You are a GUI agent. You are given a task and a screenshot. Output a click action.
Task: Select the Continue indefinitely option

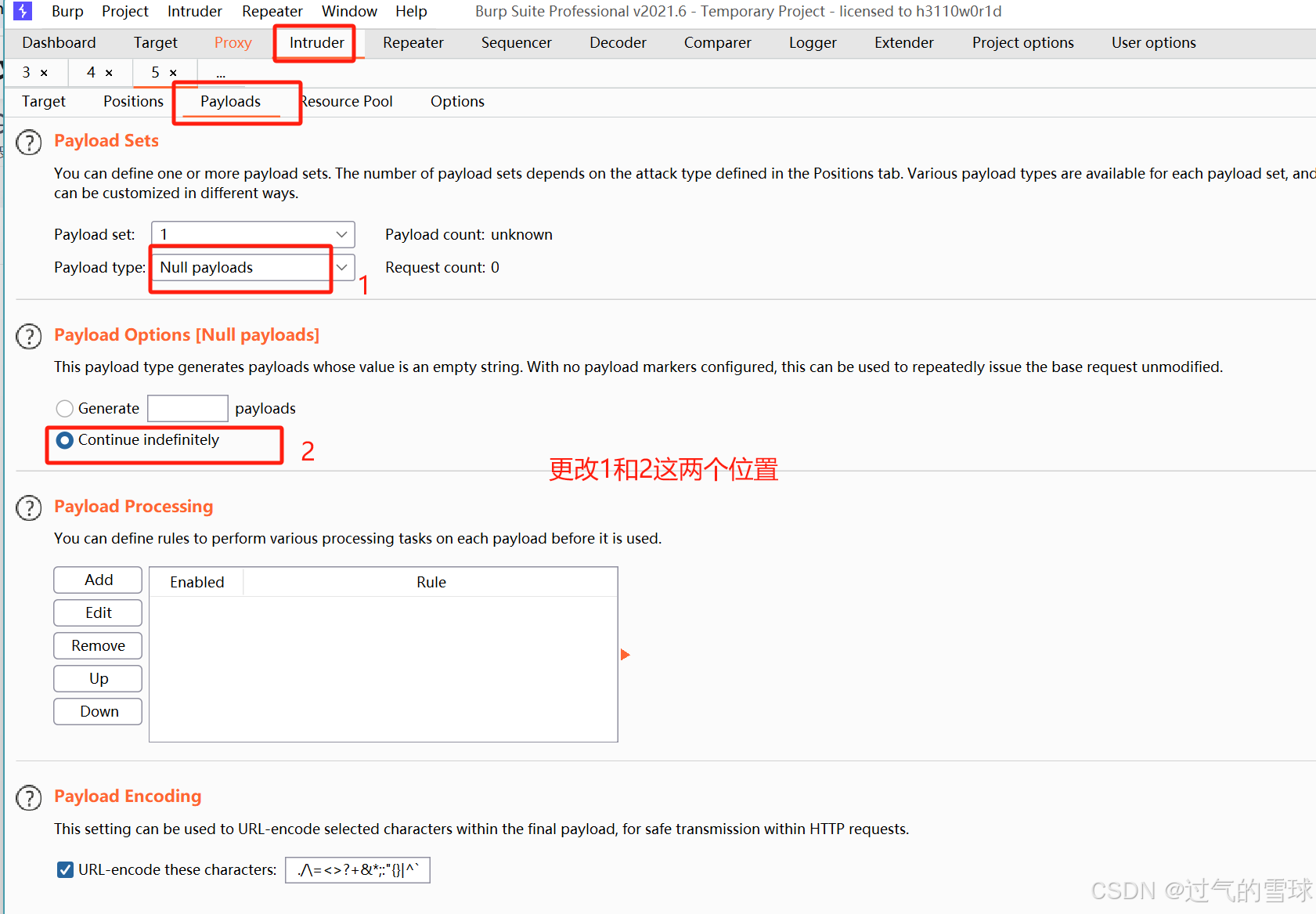coord(65,440)
